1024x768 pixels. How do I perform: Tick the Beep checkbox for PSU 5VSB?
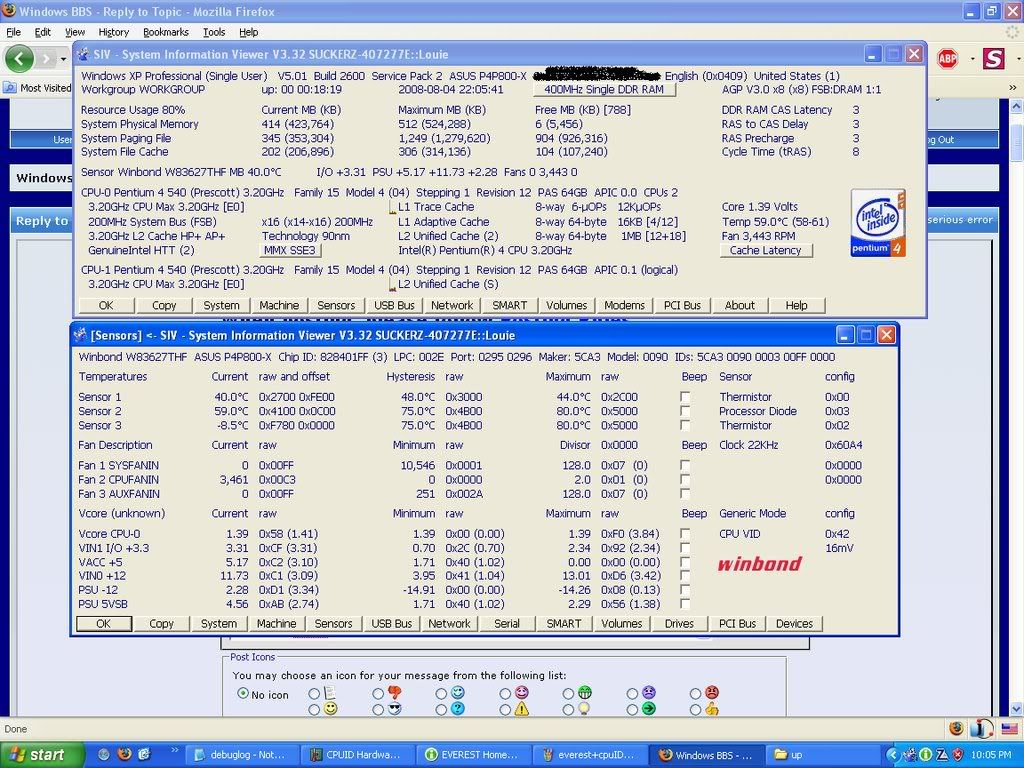tap(684, 604)
